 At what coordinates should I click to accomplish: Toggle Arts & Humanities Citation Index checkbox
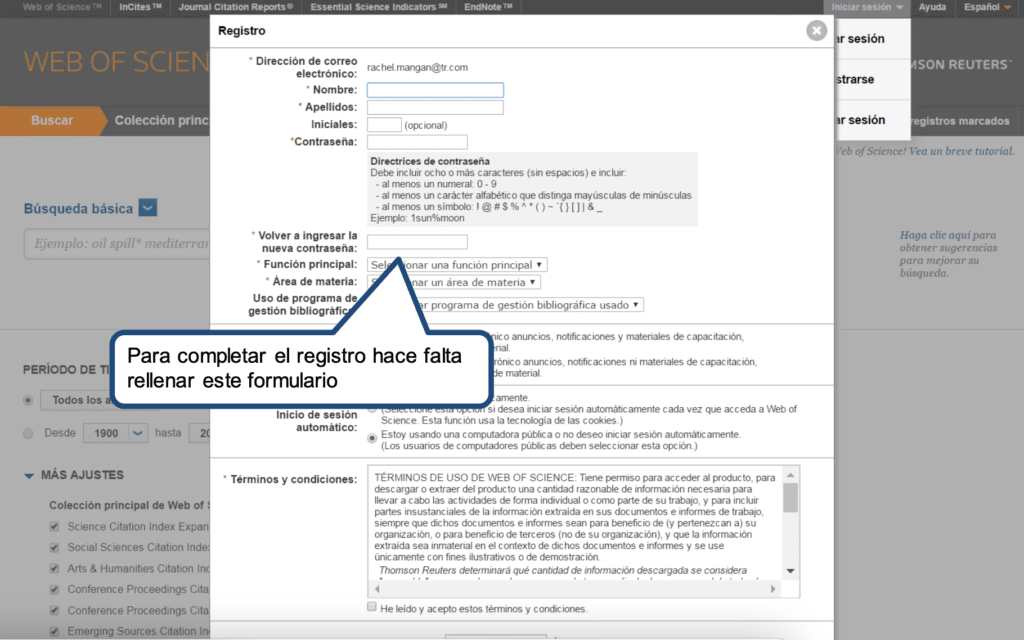pyautogui.click(x=54, y=568)
